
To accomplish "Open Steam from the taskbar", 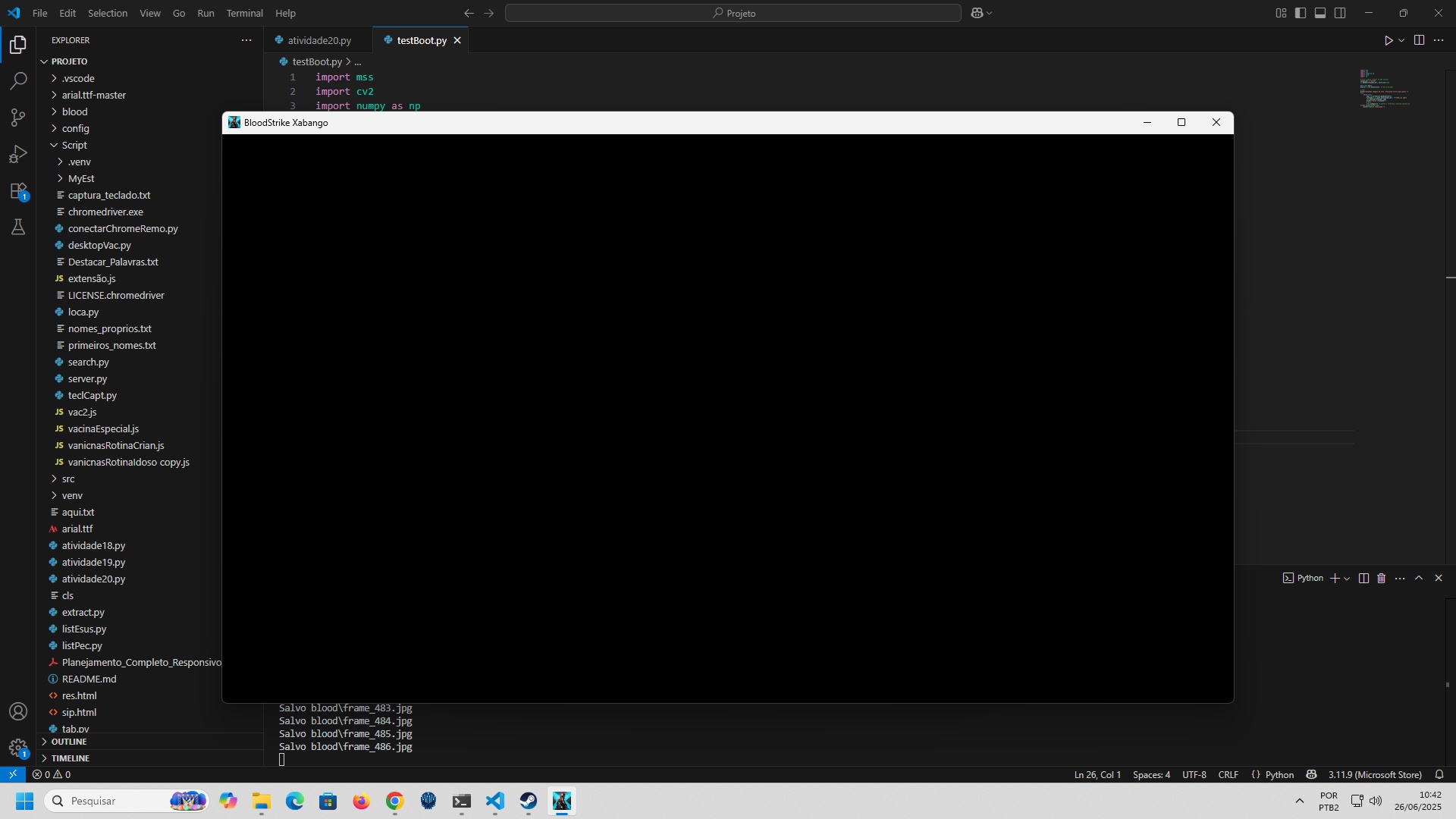I will point(529,801).
